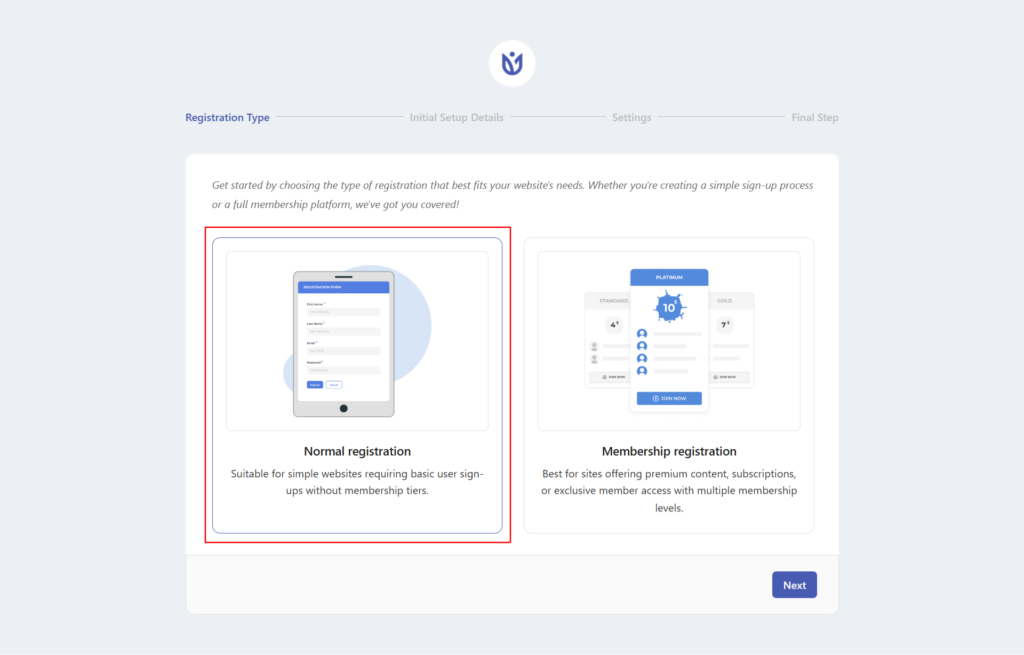Viewport: 1024px width, 655px height.
Task: Click the tablet home button in the illustration
Action: coord(343,408)
